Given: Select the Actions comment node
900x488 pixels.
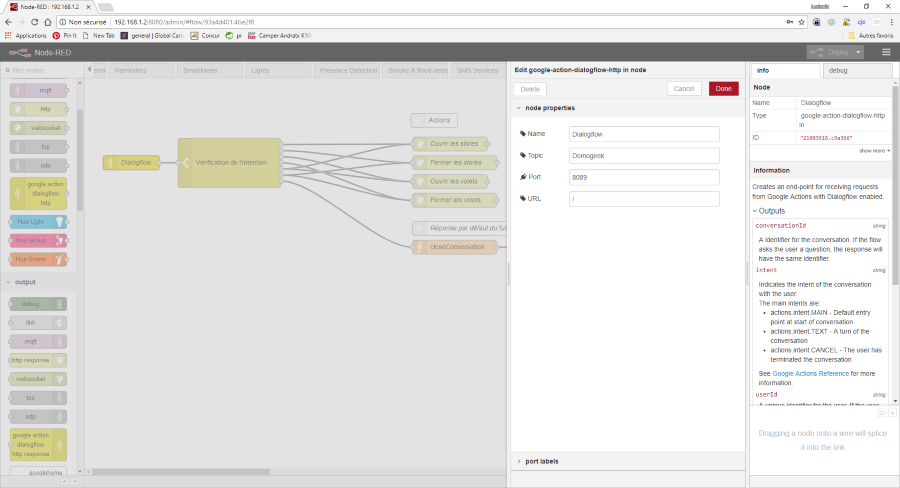Looking at the screenshot, I should [434, 121].
